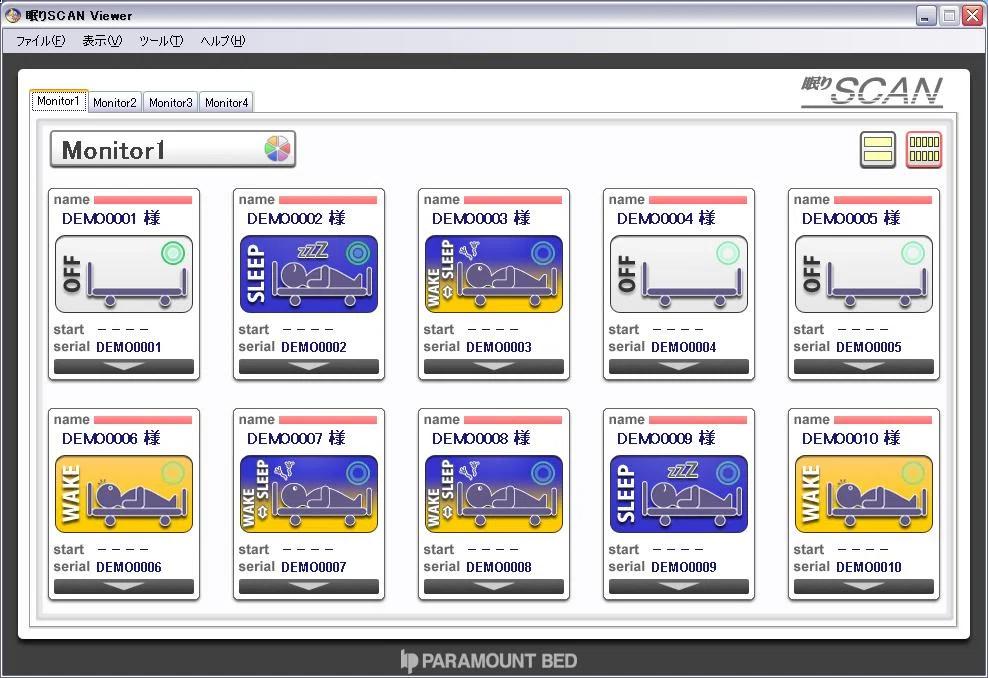This screenshot has height=678, width=988.
Task: Open the ファイル(F) menu
Action: [40, 41]
